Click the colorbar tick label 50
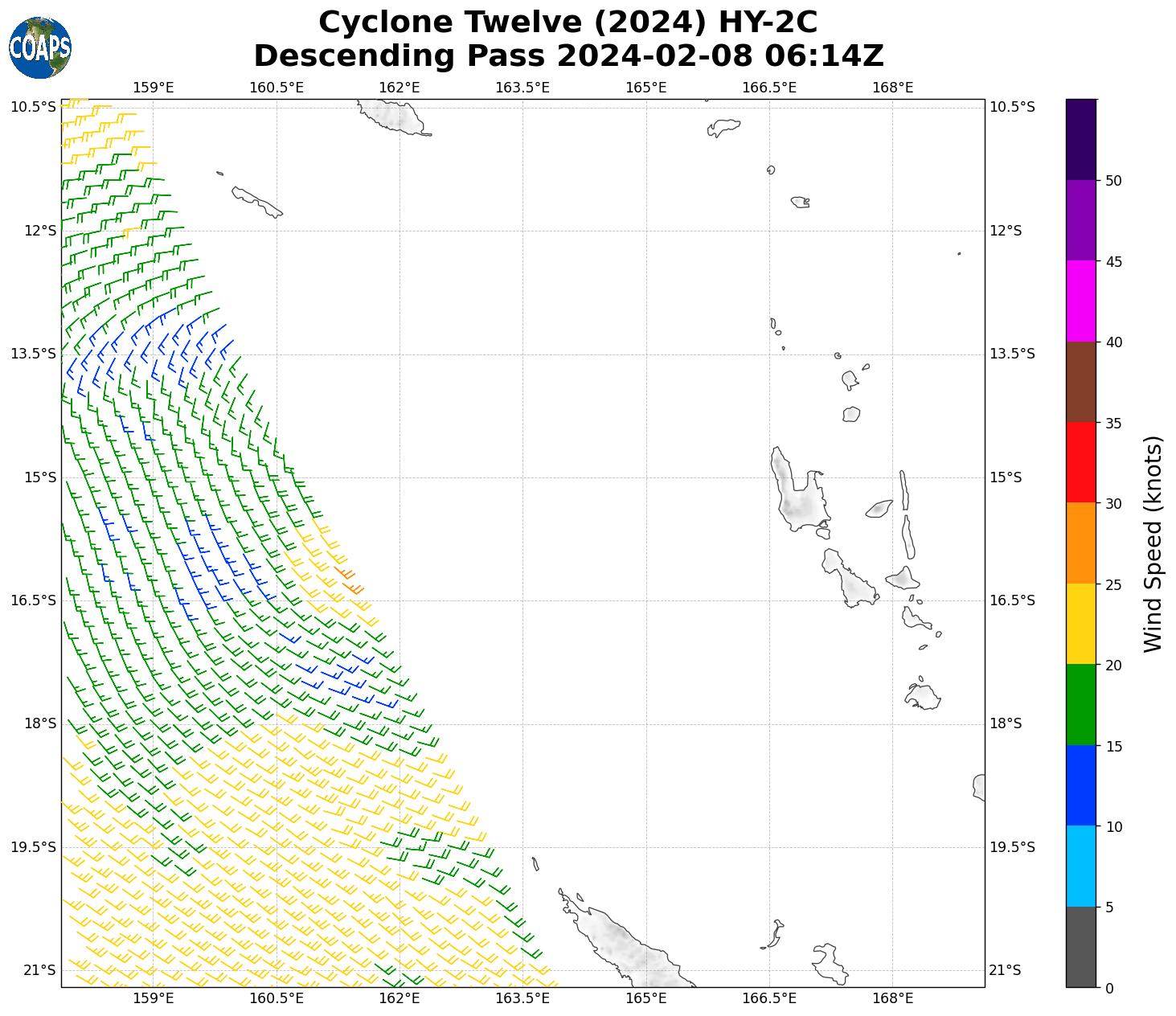1176x1016 pixels. 1113,181
